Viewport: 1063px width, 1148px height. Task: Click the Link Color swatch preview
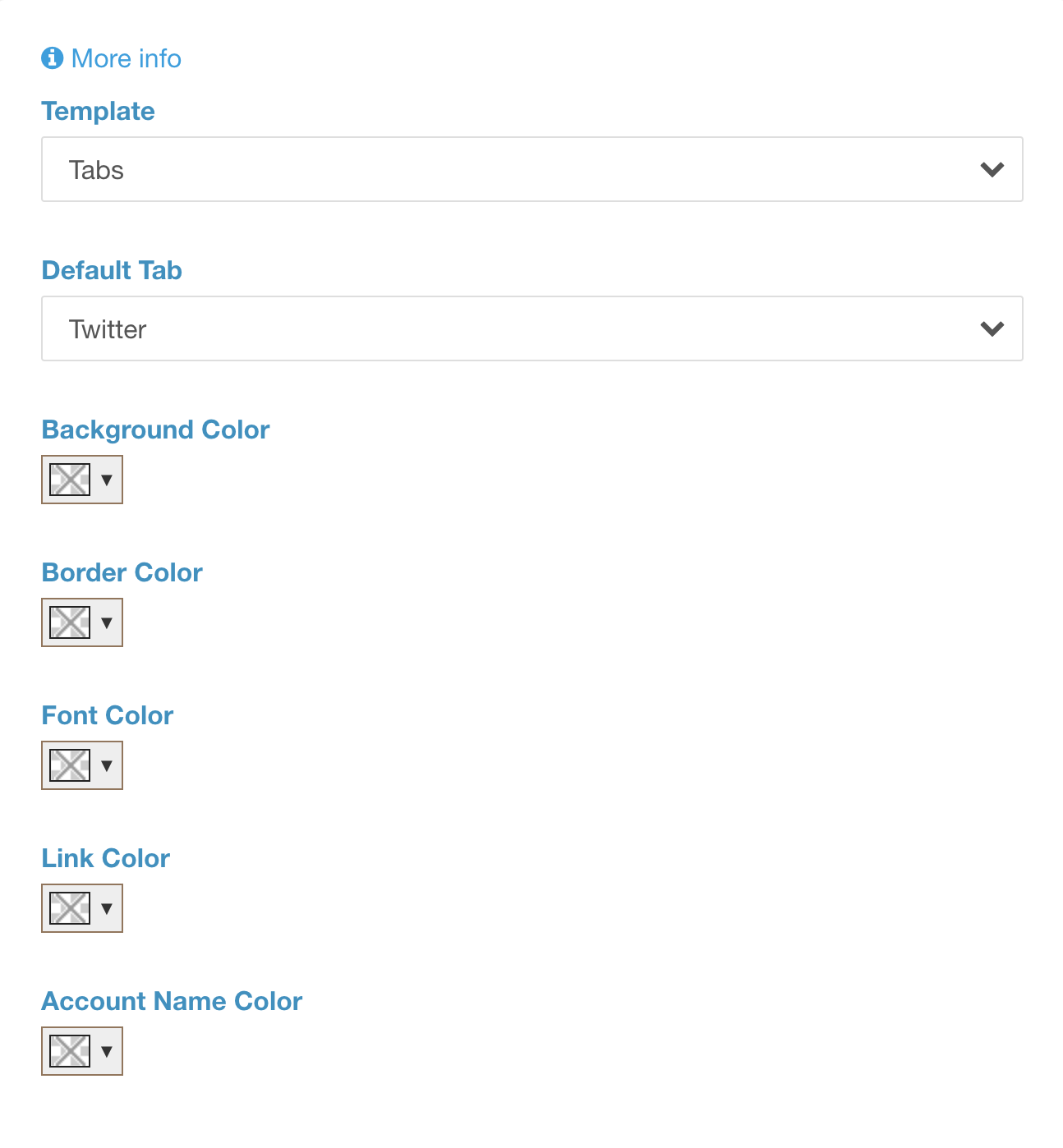tap(70, 908)
